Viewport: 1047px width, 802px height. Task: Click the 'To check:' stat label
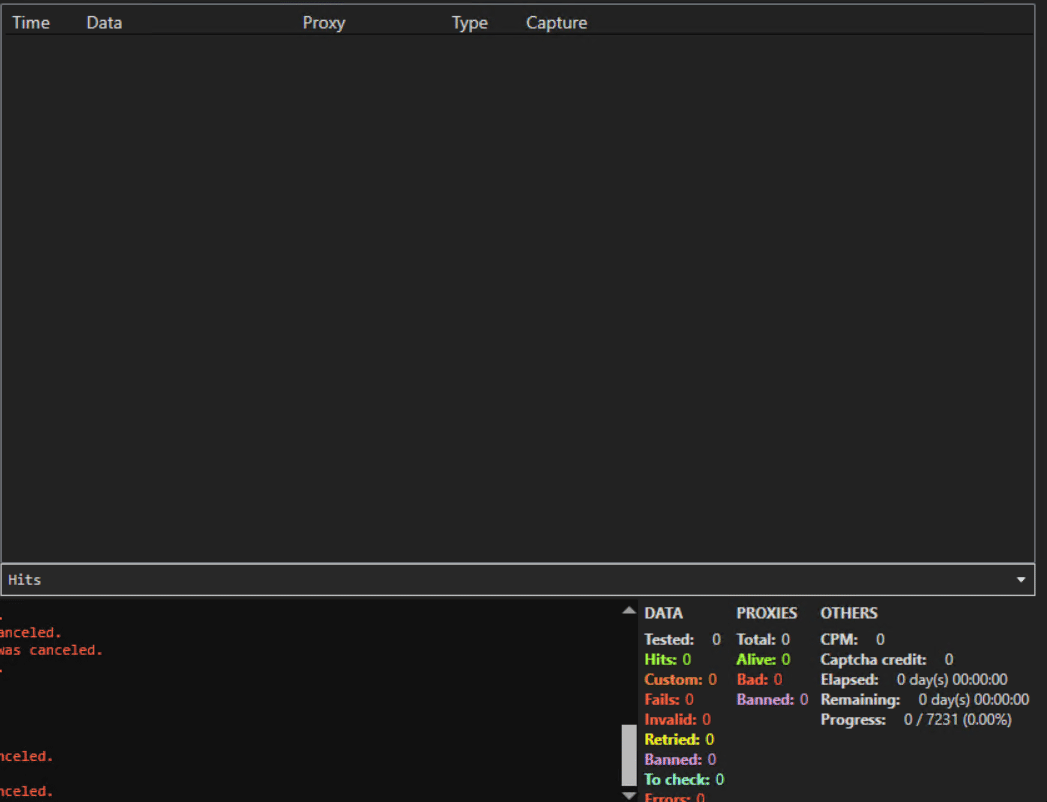point(676,779)
